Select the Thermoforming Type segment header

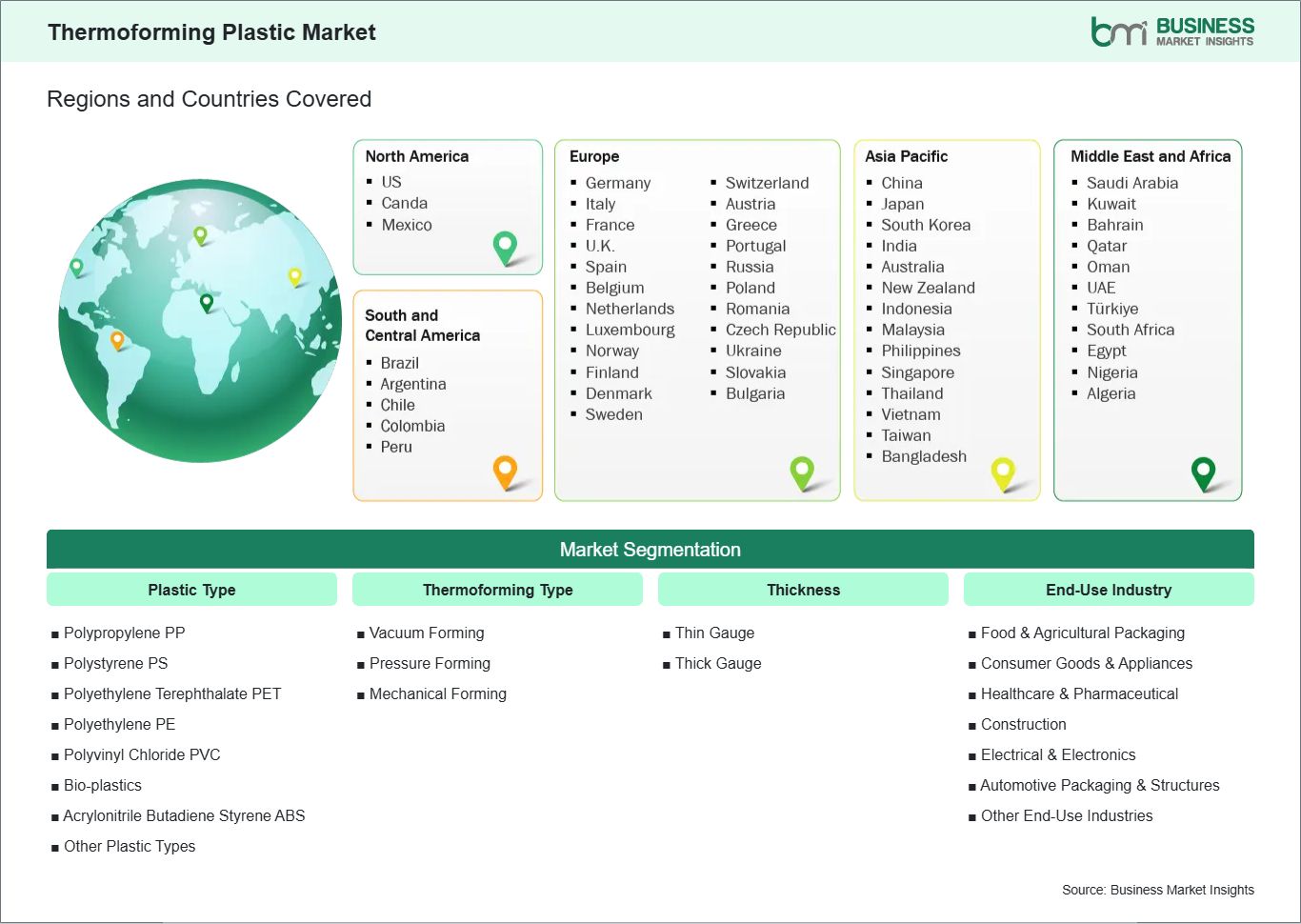497,590
